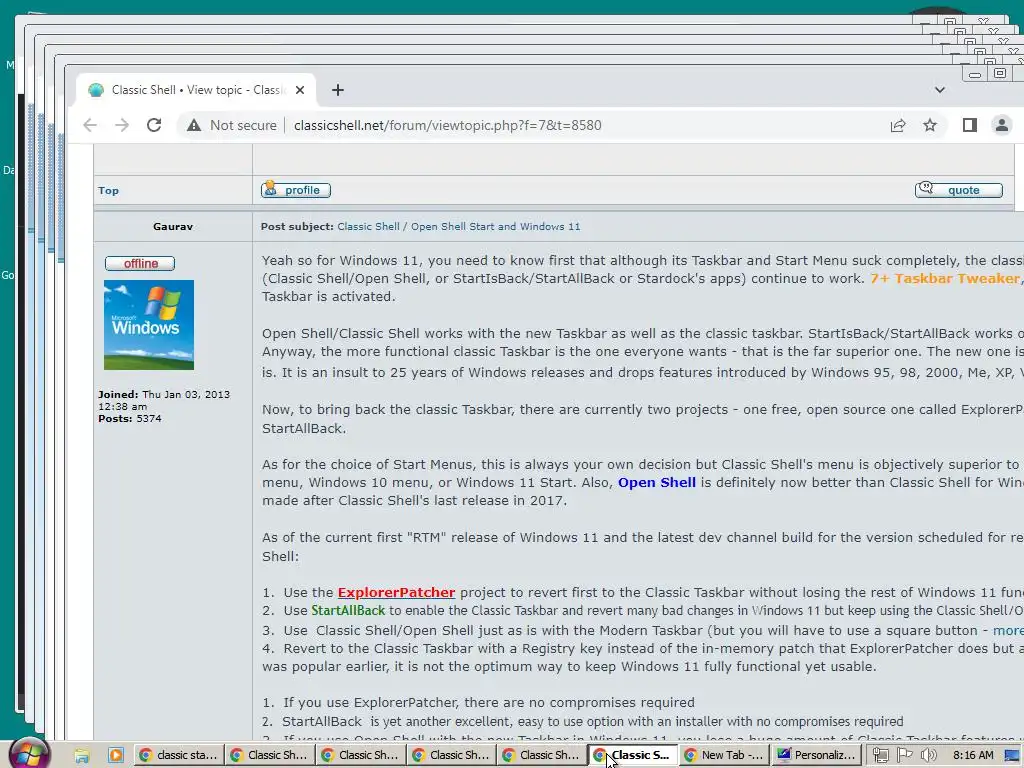Select the Classic Shell View topic tab
This screenshot has width=1024, height=768.
click(196, 90)
